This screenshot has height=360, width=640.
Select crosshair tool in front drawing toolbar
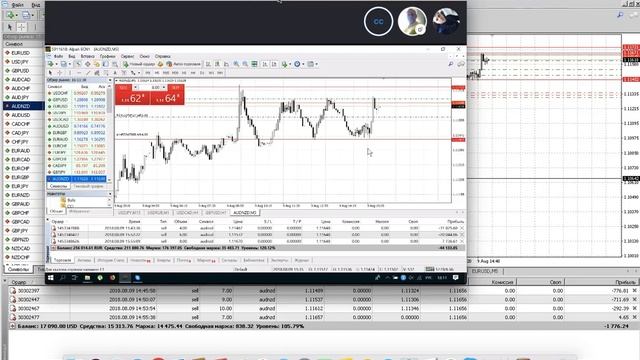tap(59, 73)
